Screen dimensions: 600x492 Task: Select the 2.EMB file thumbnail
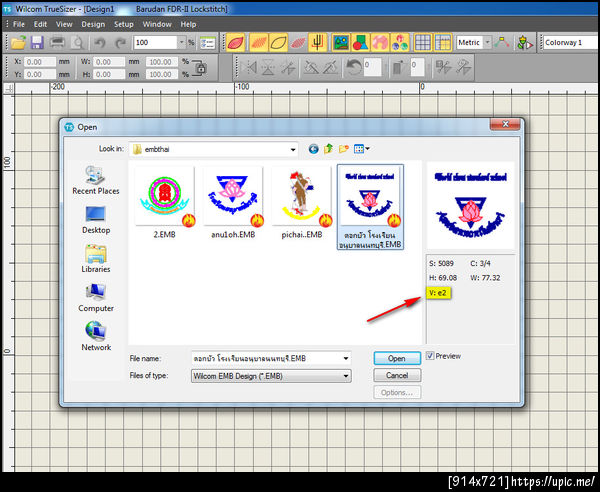[165, 203]
